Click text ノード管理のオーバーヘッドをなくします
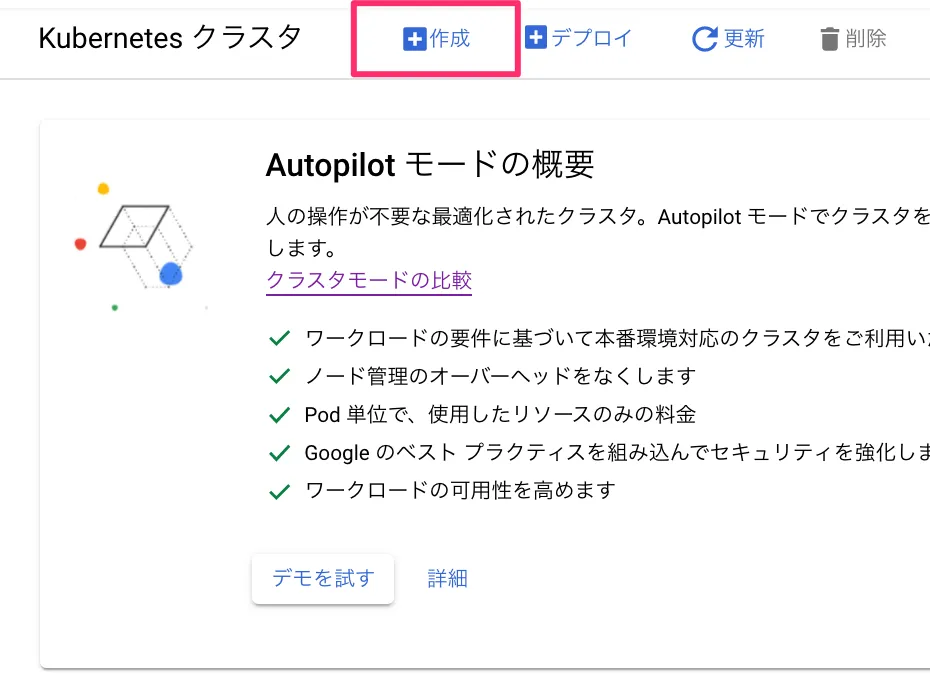 point(500,376)
